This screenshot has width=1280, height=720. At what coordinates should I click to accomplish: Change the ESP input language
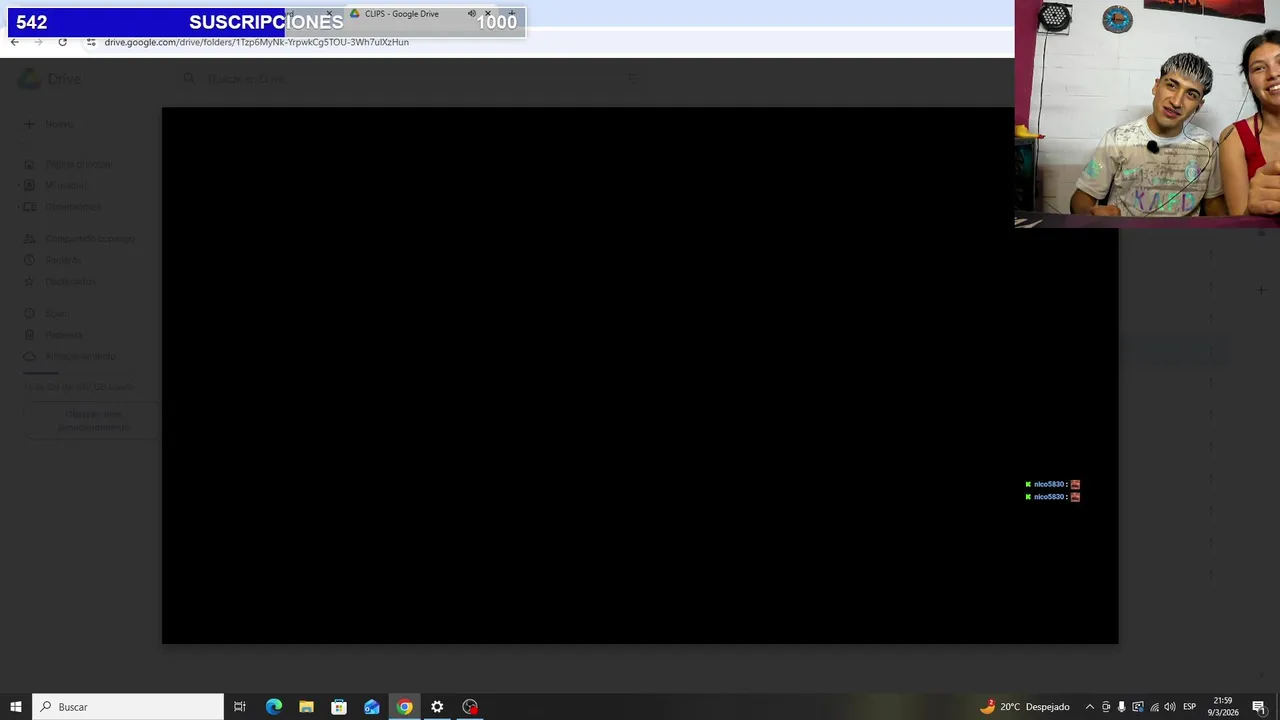[1190, 707]
